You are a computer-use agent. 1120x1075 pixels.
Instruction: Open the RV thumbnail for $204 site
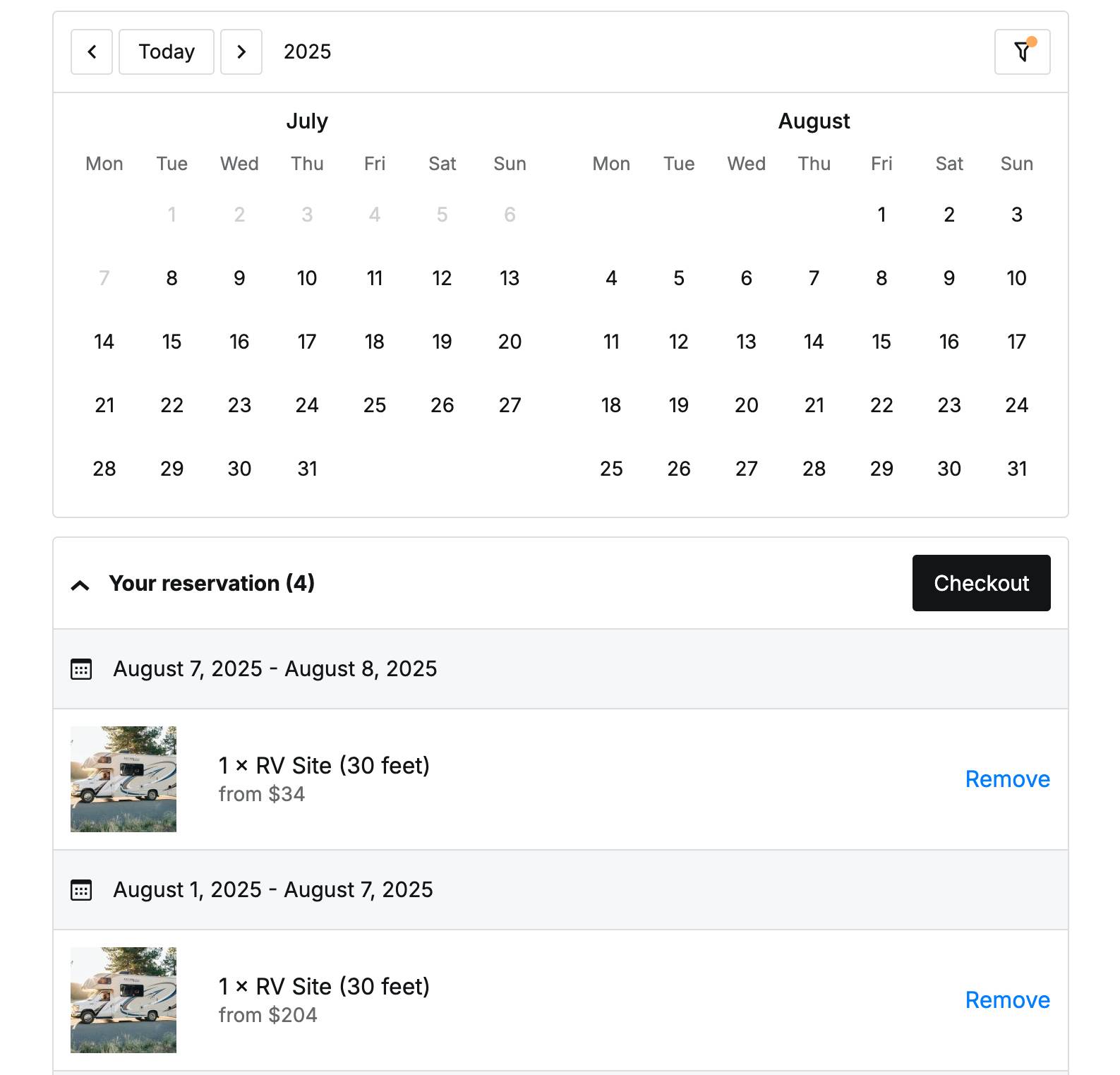click(124, 1000)
